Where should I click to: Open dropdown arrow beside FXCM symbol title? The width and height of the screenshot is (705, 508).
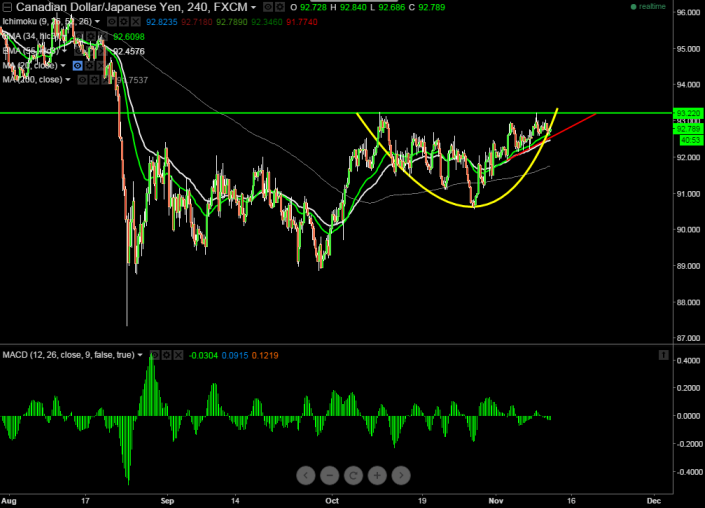tap(254, 8)
